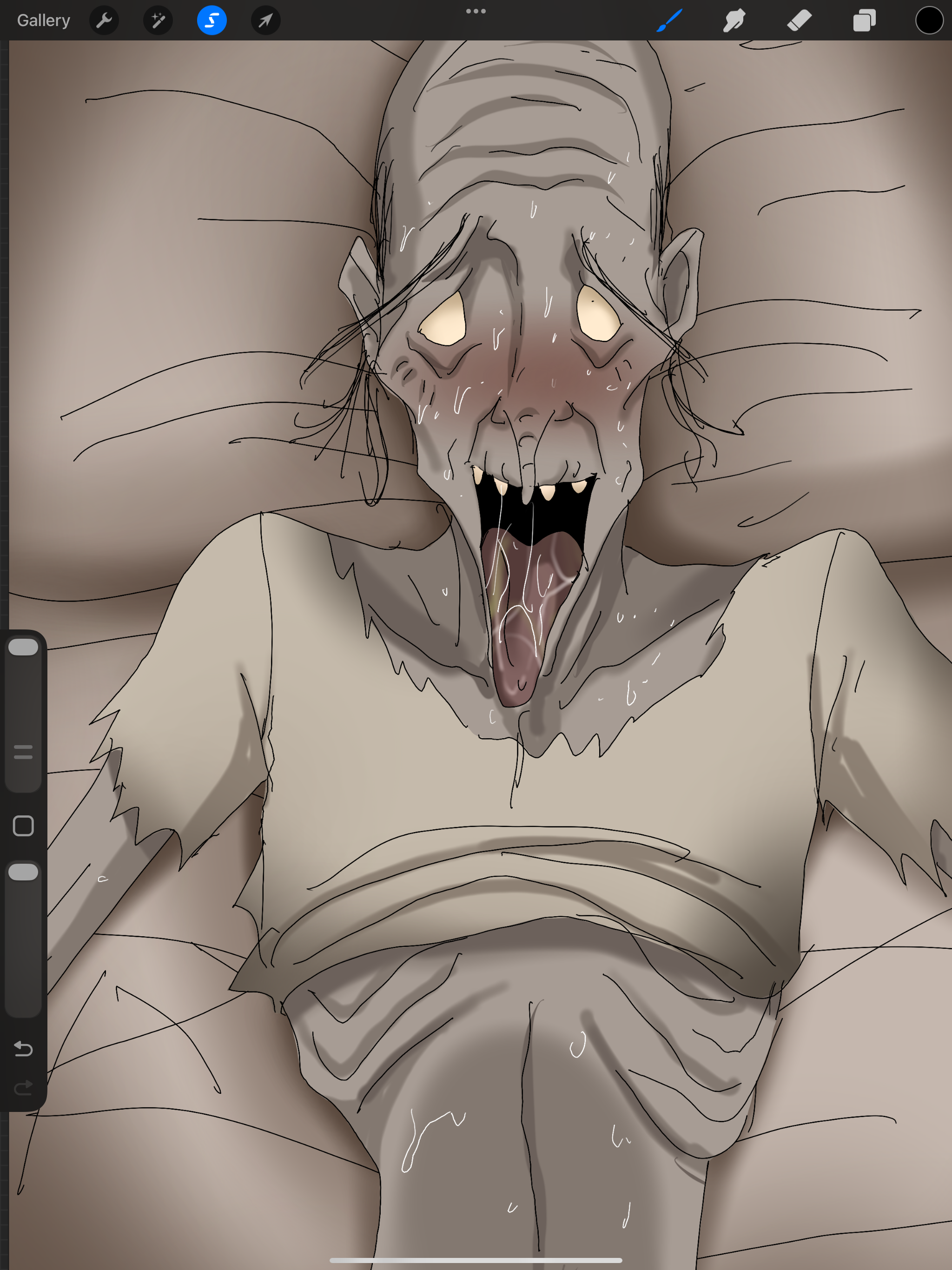This screenshot has width=952, height=1270.
Task: Click the brush size slider handle
Action: point(24,647)
